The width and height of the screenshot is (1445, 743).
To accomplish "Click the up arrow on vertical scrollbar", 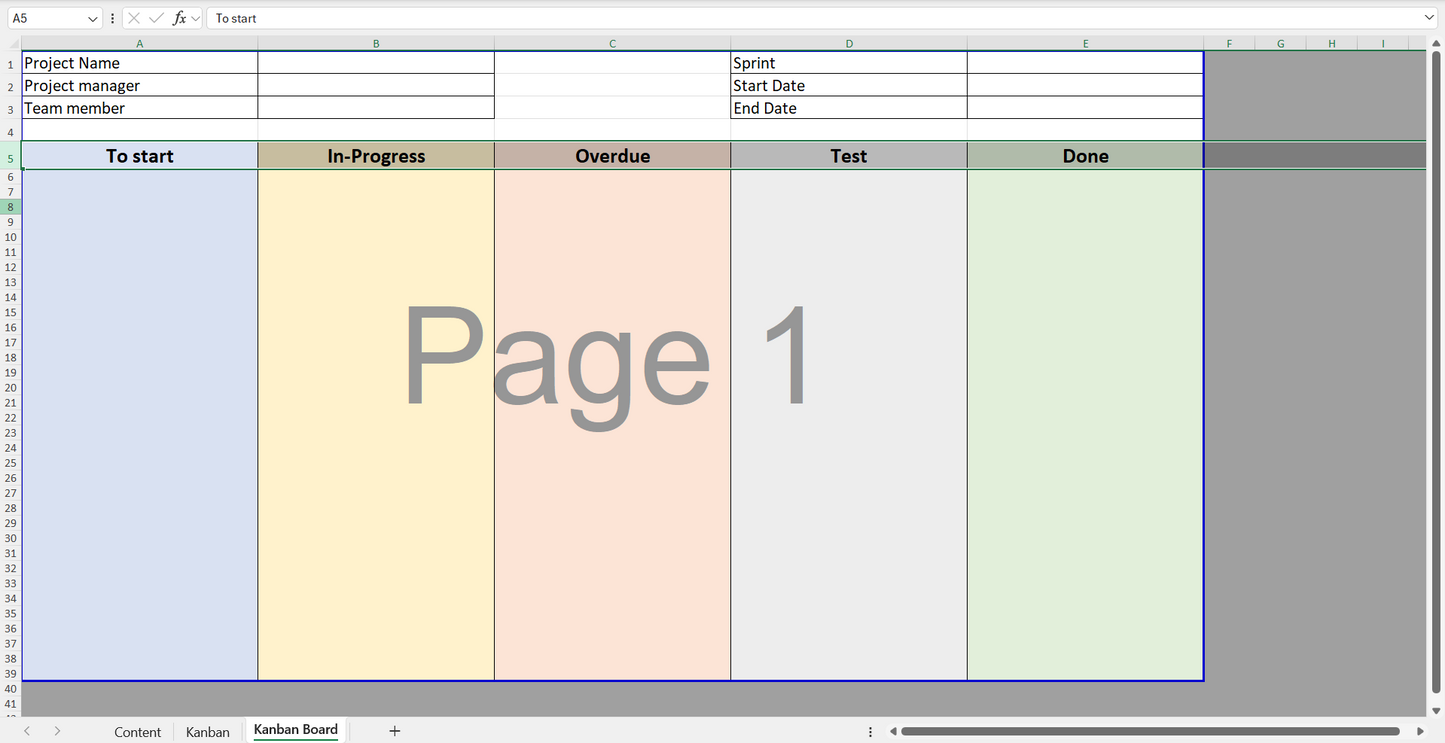I will [x=1437, y=43].
